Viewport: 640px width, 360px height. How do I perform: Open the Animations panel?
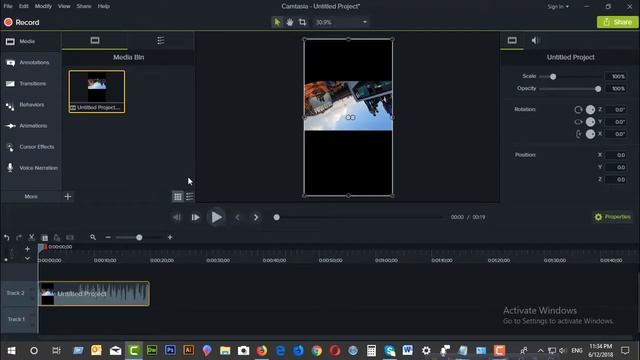click(31, 126)
